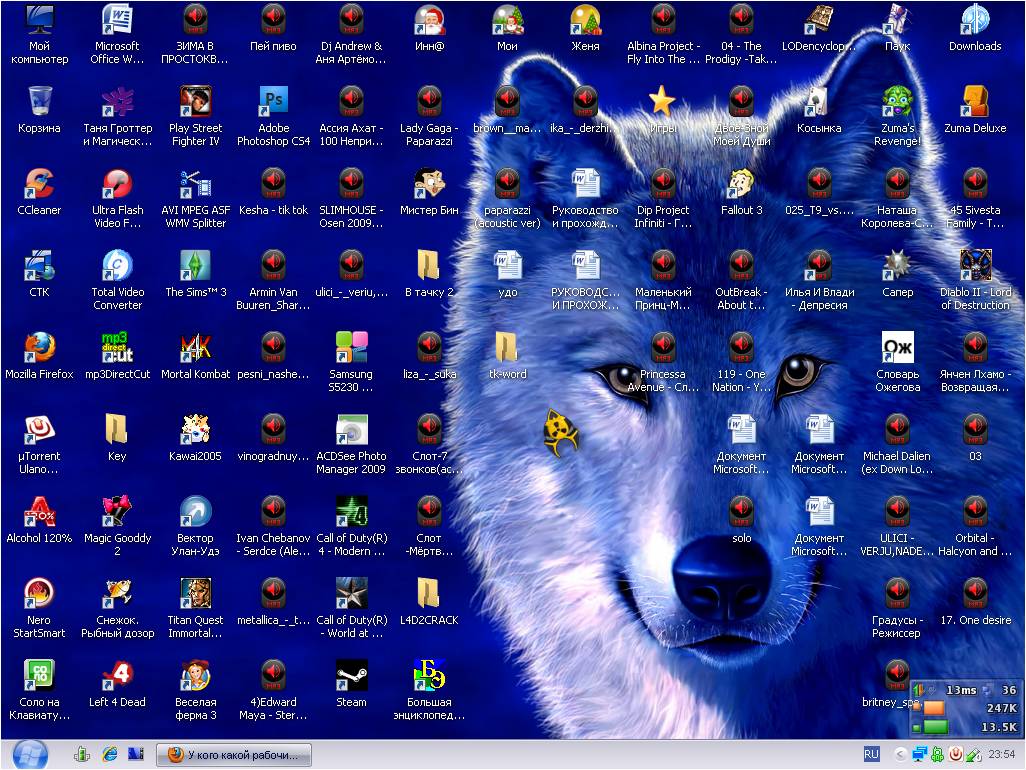Open Мой компьютер (My Computer)
Viewport: 1026px width, 770px height.
coord(39,20)
